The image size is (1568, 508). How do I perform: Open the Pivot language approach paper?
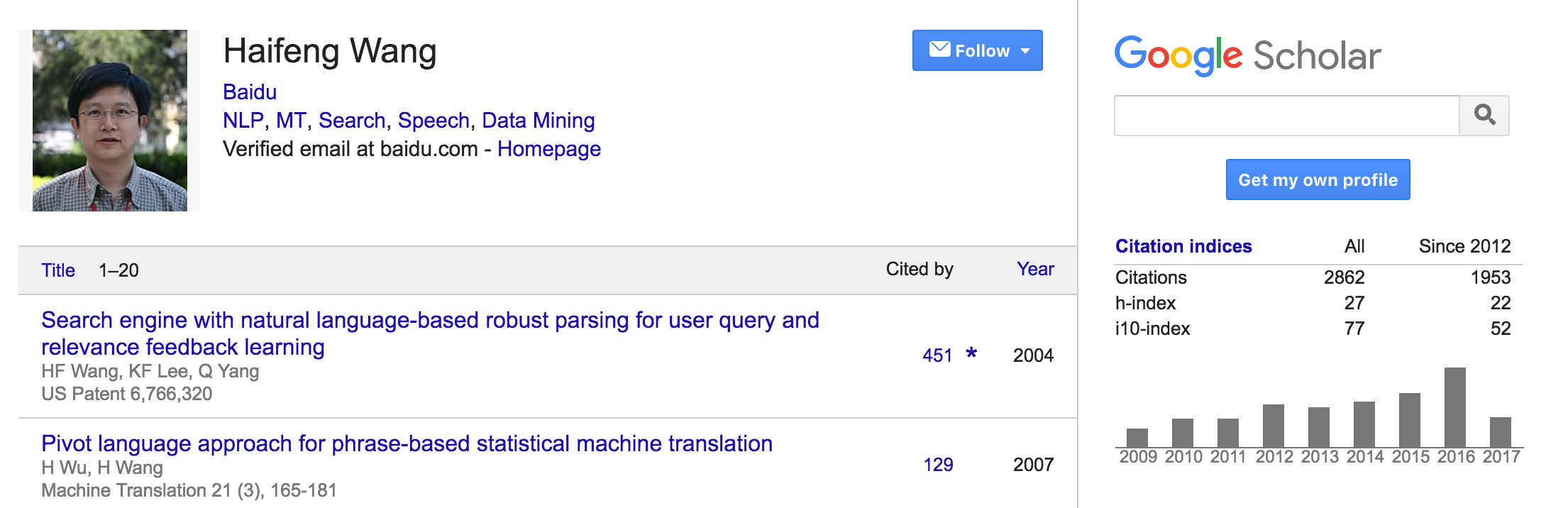pyautogui.click(x=407, y=443)
